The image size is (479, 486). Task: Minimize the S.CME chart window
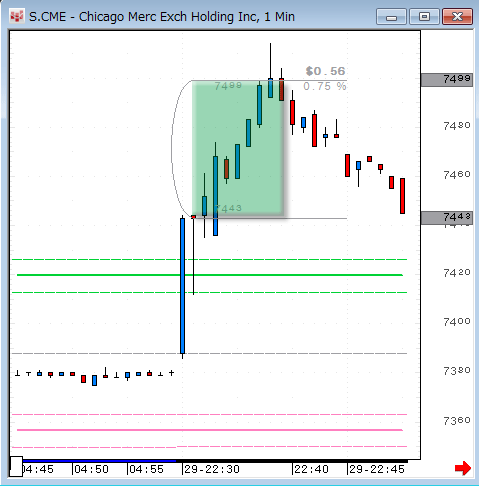[x=391, y=17]
